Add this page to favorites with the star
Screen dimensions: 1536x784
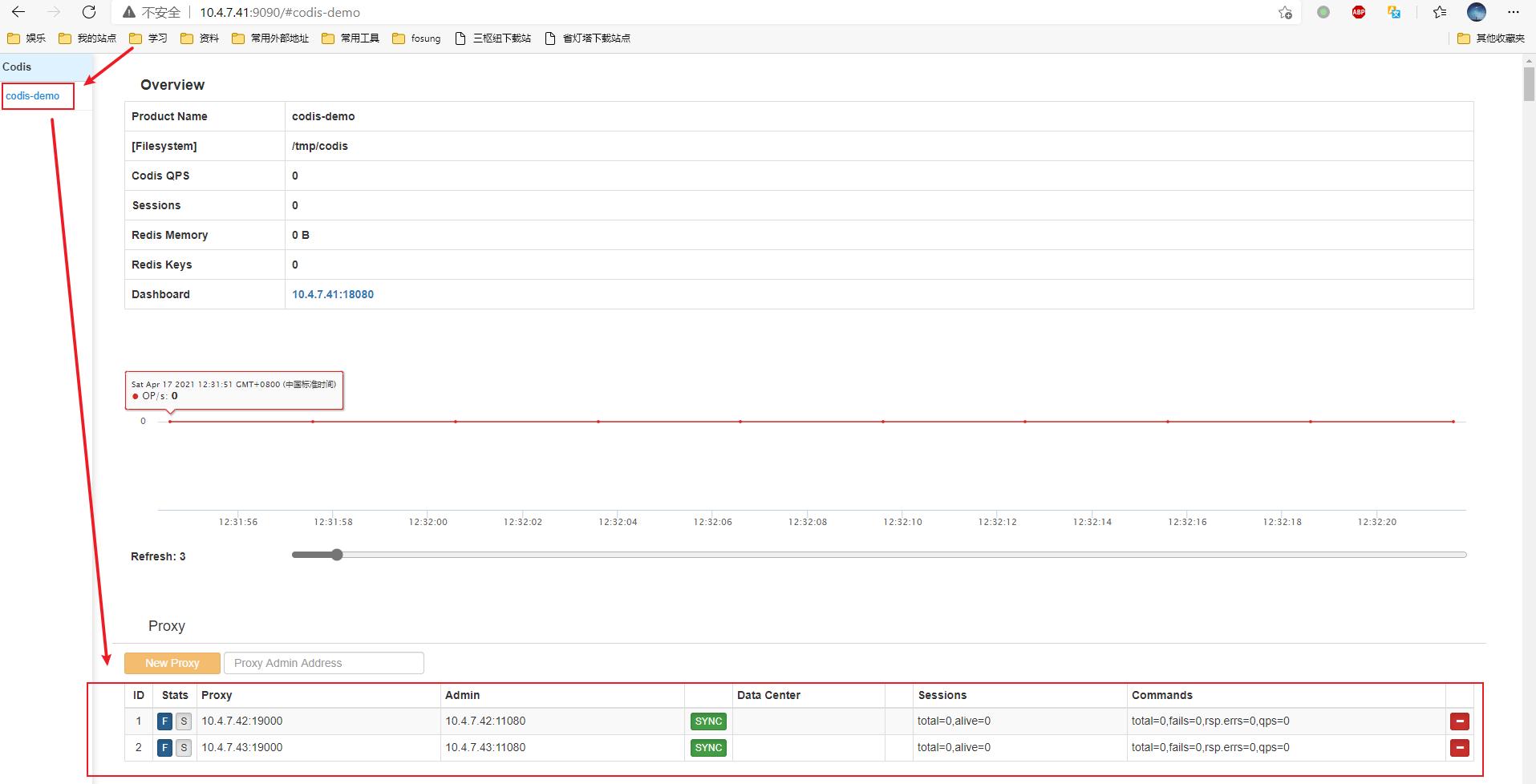pos(1285,12)
